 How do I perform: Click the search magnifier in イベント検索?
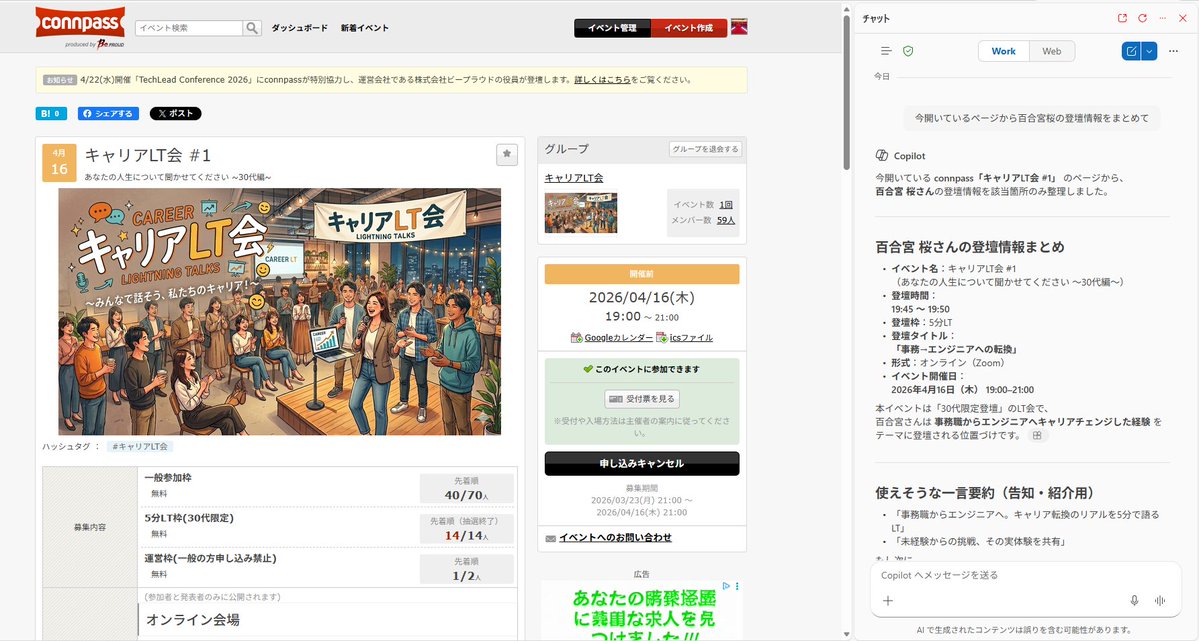pyautogui.click(x=253, y=28)
